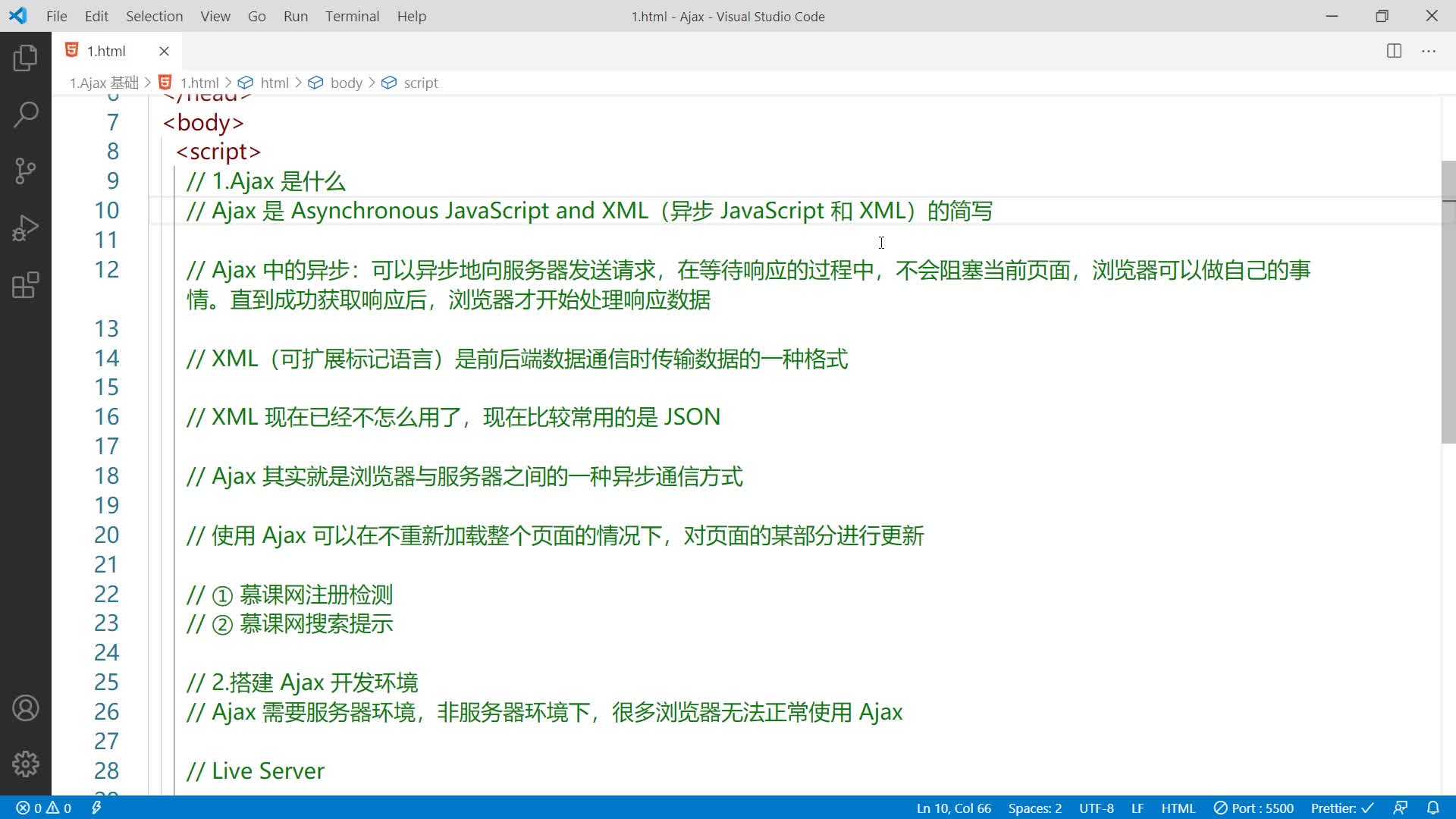
Task: Stop Live Server on Port 5500
Action: [x=1254, y=808]
